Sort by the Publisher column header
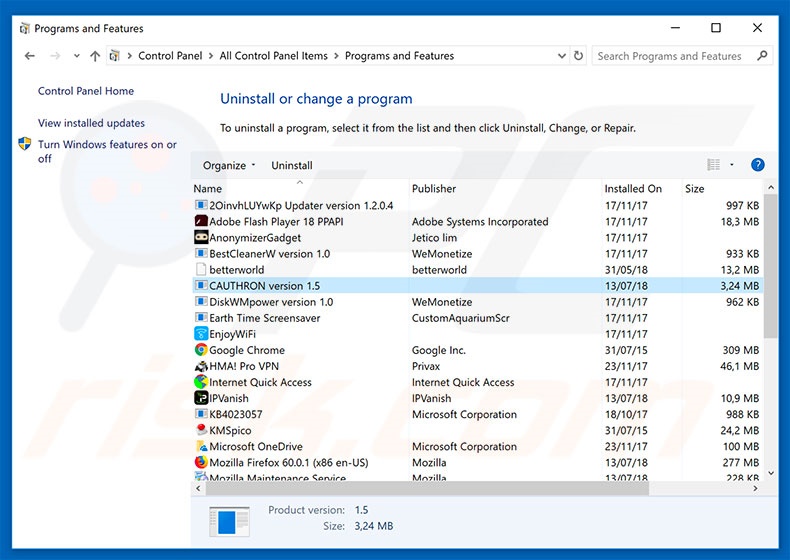This screenshot has width=790, height=560. click(505, 189)
